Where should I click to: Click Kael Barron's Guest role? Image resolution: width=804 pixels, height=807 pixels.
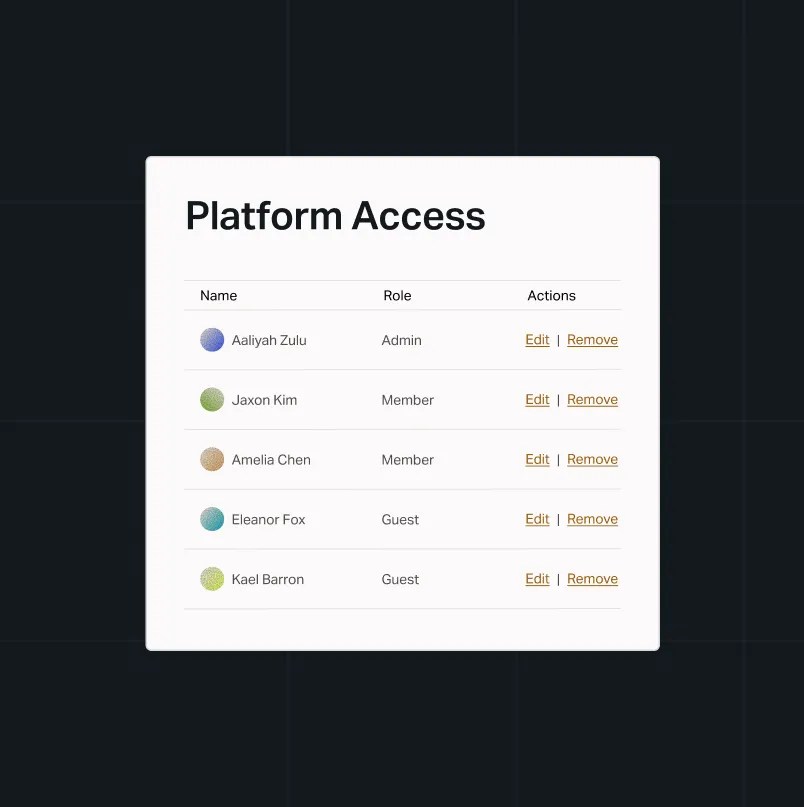tap(400, 579)
